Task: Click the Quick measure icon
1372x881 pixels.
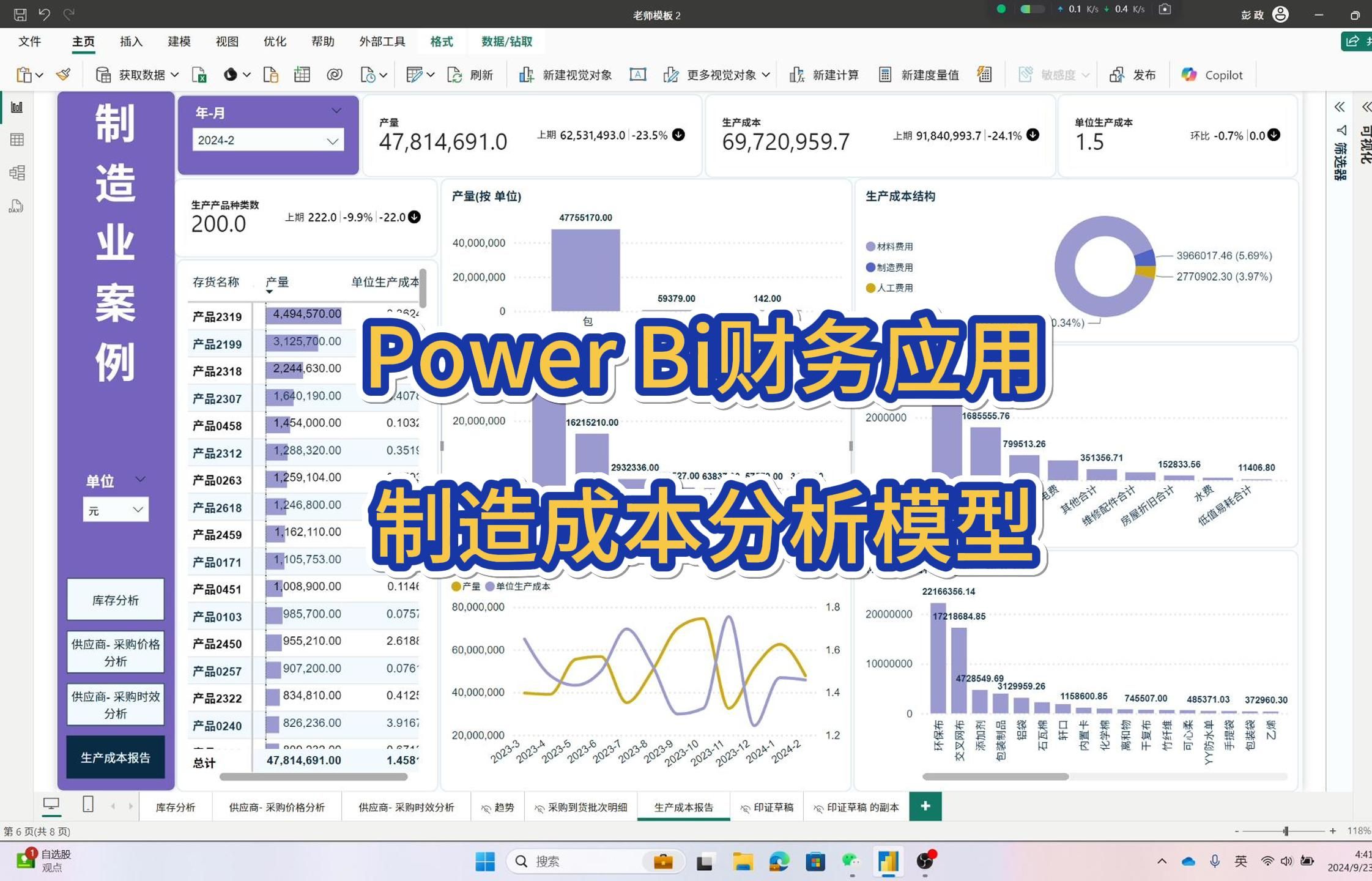Action: (984, 75)
